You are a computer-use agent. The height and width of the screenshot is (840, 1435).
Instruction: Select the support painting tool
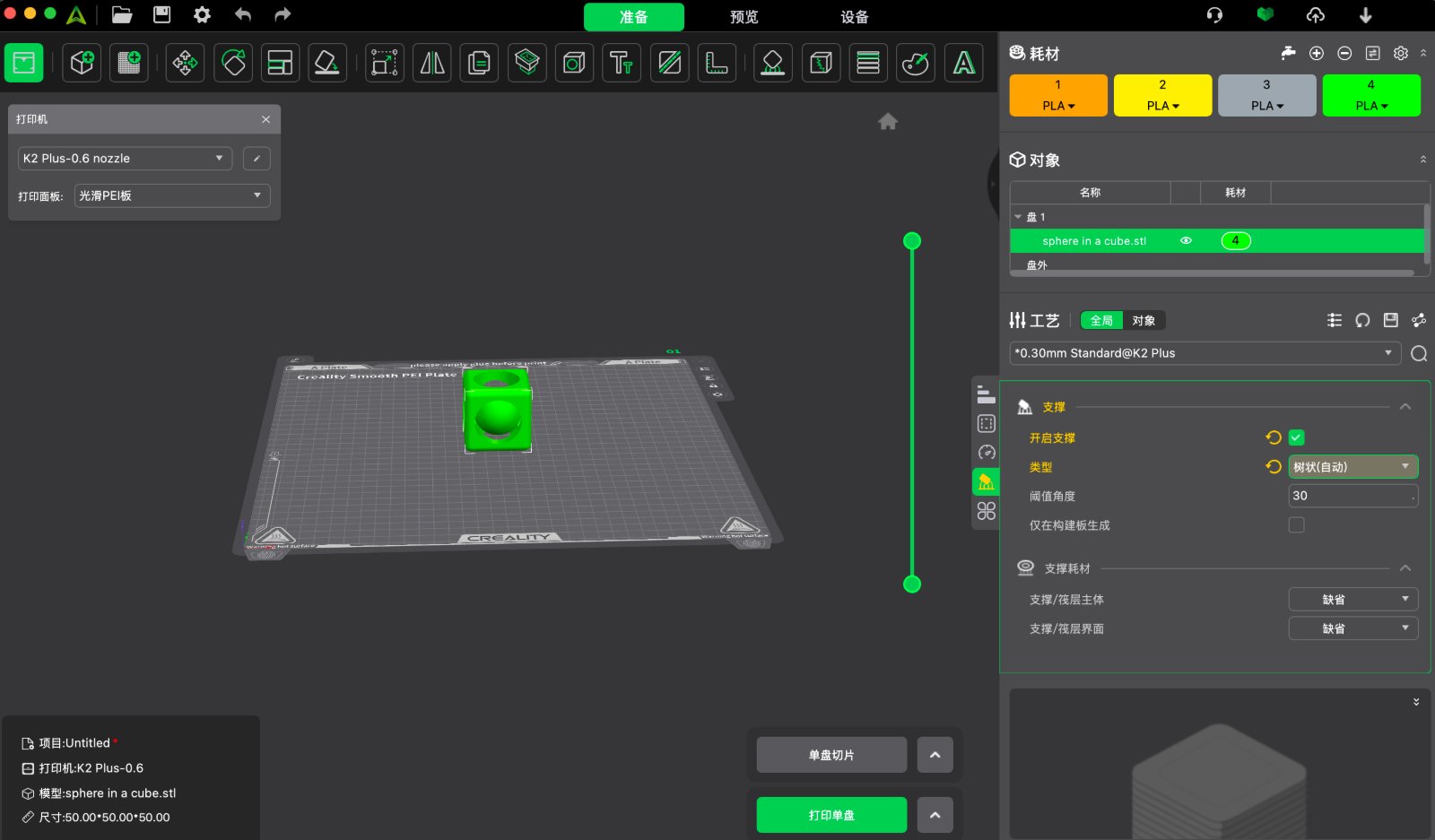tap(773, 63)
